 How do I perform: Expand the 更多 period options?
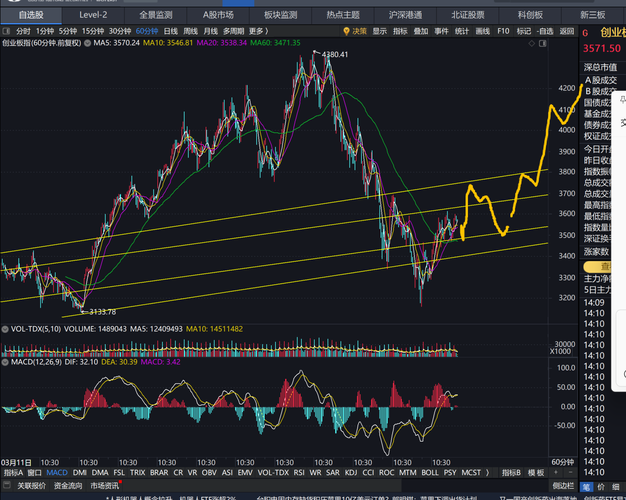(x=259, y=31)
